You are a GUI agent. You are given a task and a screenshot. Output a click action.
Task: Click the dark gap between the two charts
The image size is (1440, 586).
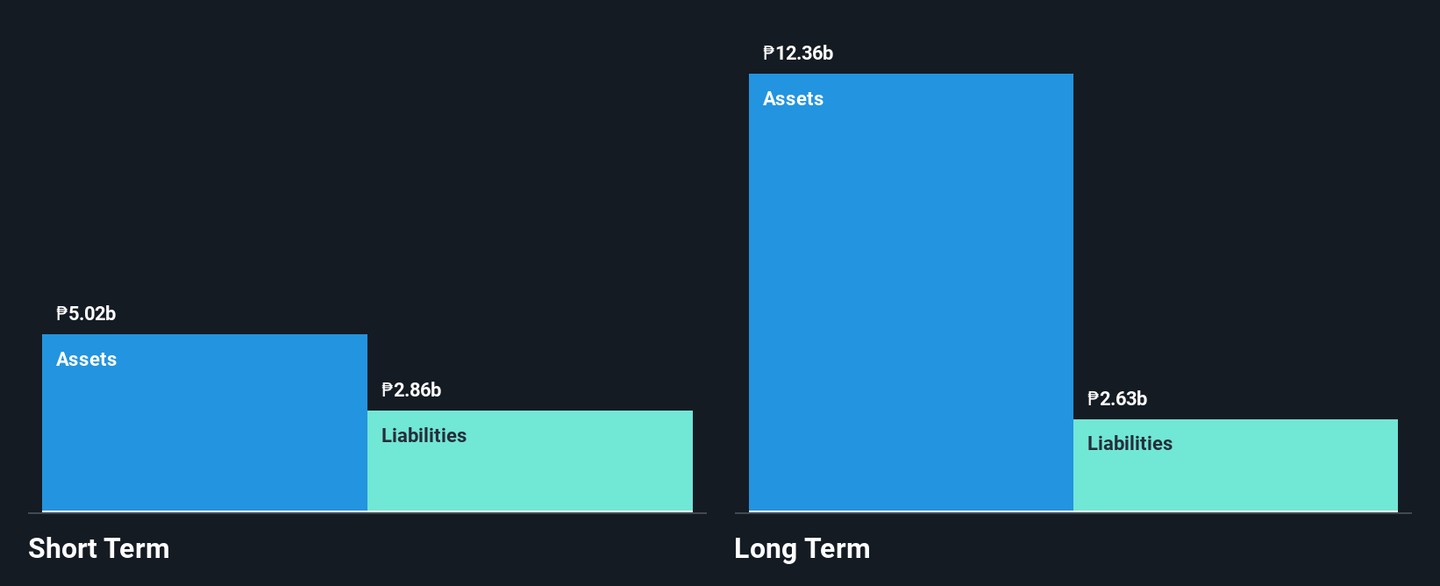click(720, 300)
